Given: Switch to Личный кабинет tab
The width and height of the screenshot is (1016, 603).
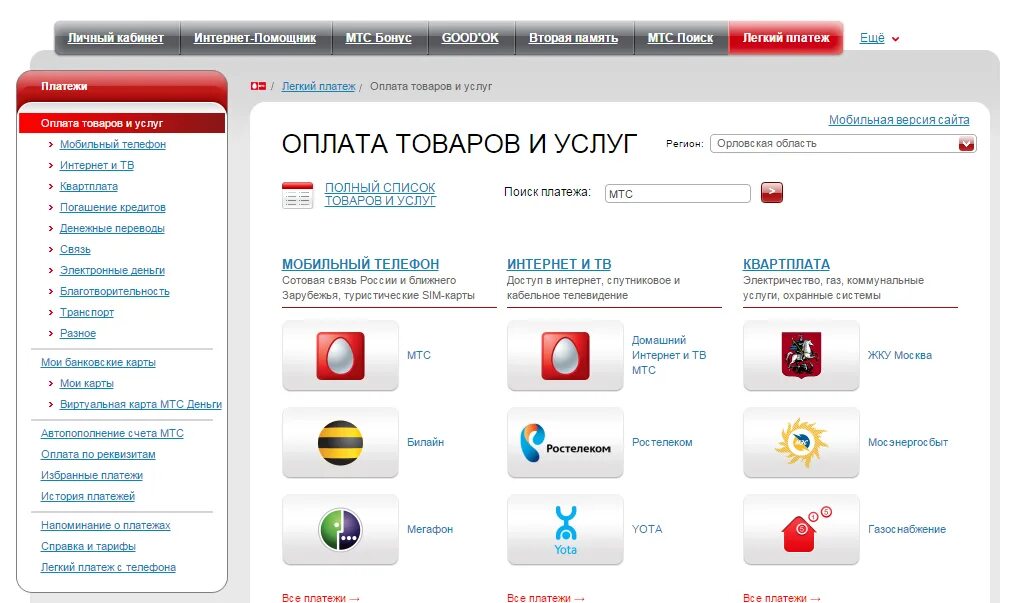Looking at the screenshot, I should click(115, 38).
